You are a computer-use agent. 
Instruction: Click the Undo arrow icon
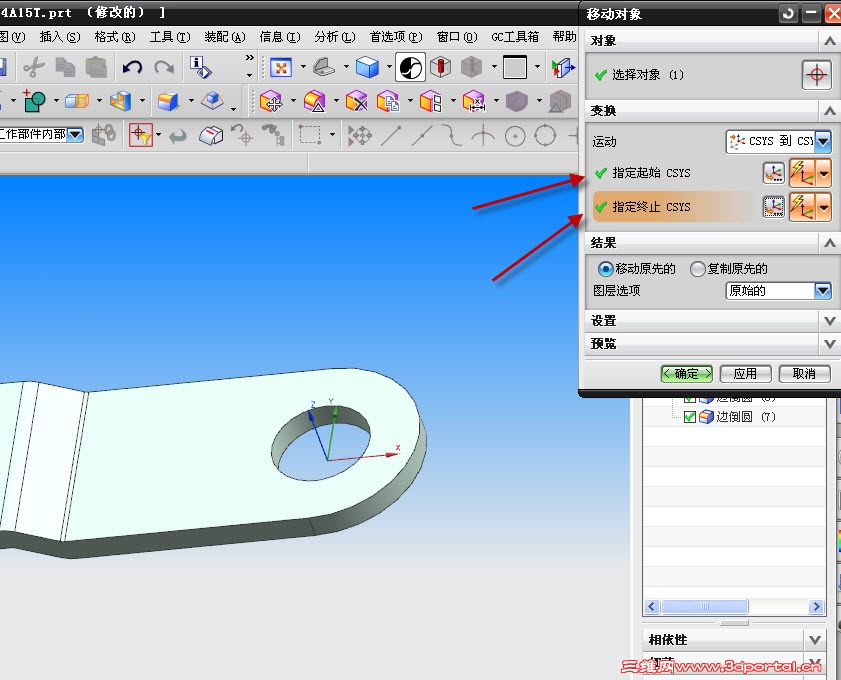(x=132, y=67)
